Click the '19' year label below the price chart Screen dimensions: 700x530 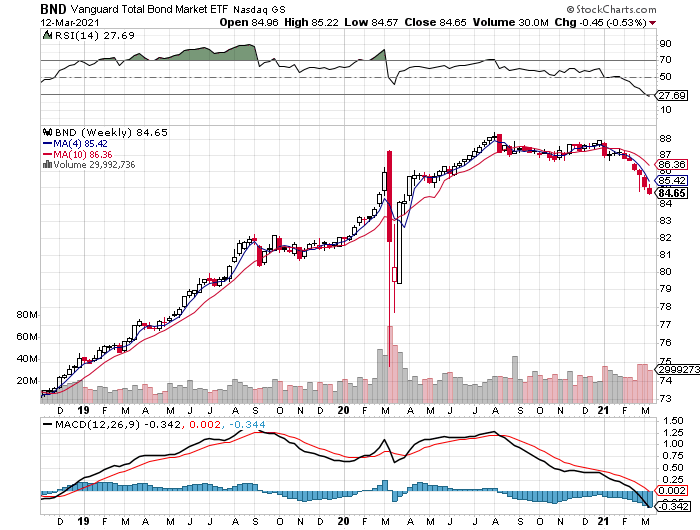pyautogui.click(x=83, y=410)
